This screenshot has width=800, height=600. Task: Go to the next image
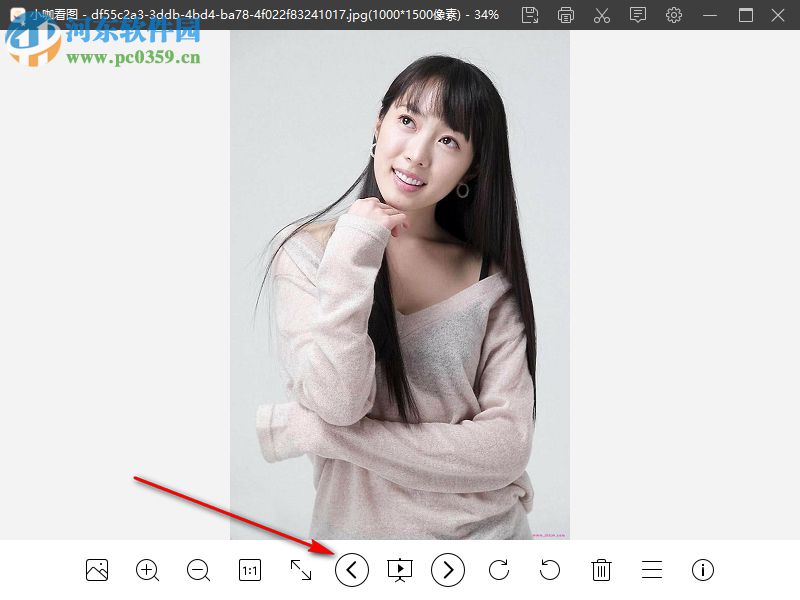(449, 570)
